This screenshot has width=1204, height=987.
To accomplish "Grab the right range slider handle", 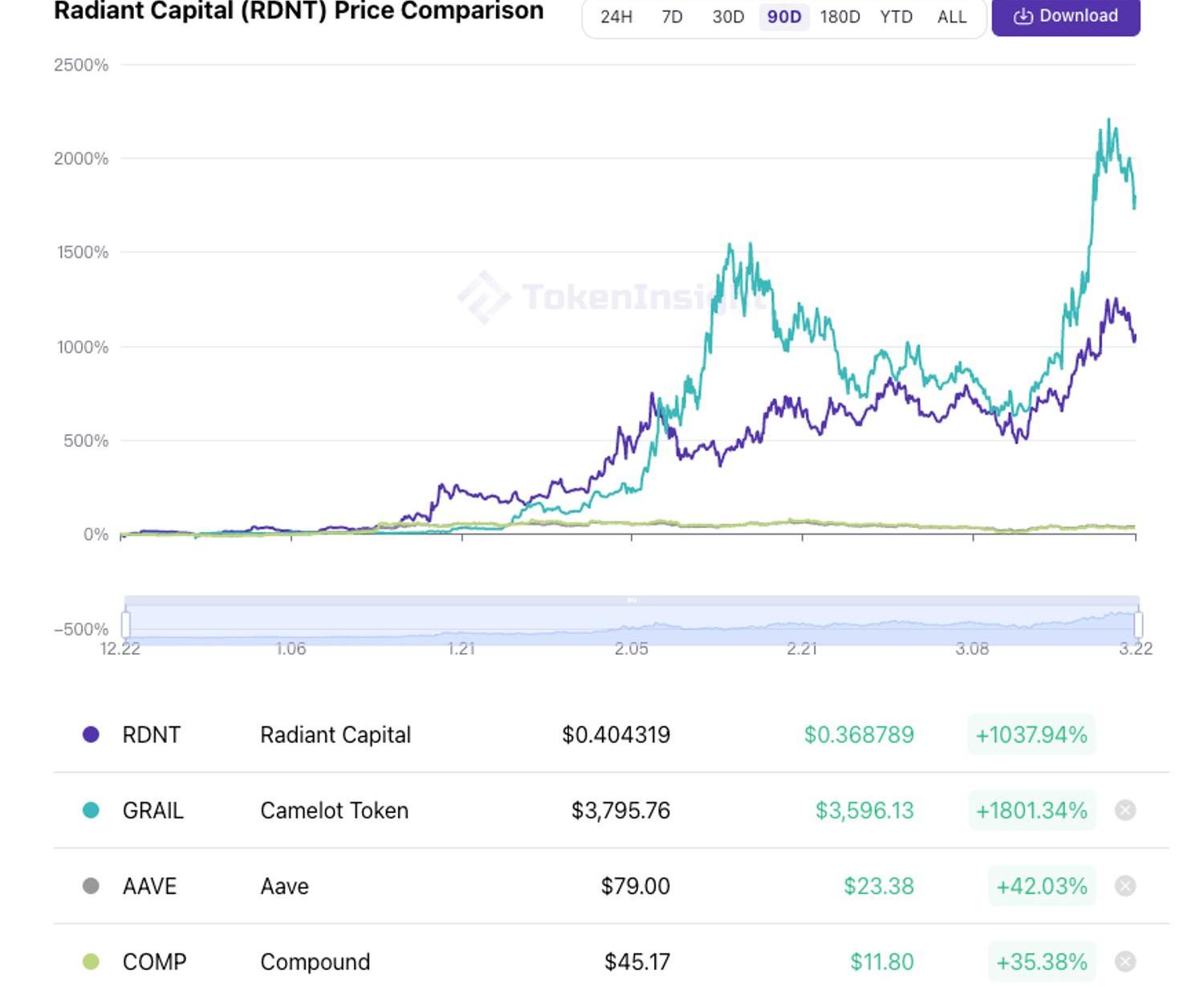I will tap(1138, 624).
